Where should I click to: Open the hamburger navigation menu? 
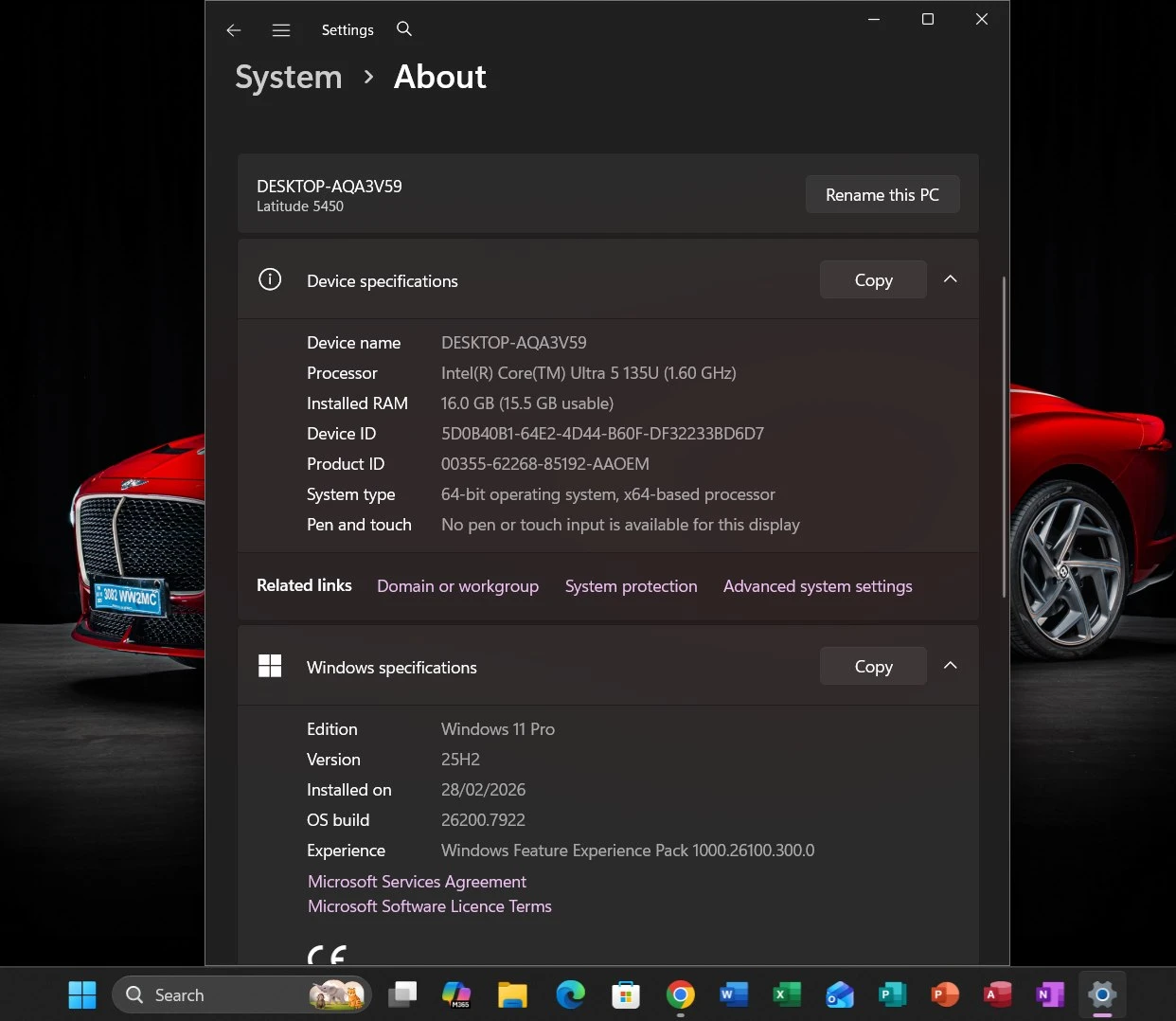click(x=281, y=30)
